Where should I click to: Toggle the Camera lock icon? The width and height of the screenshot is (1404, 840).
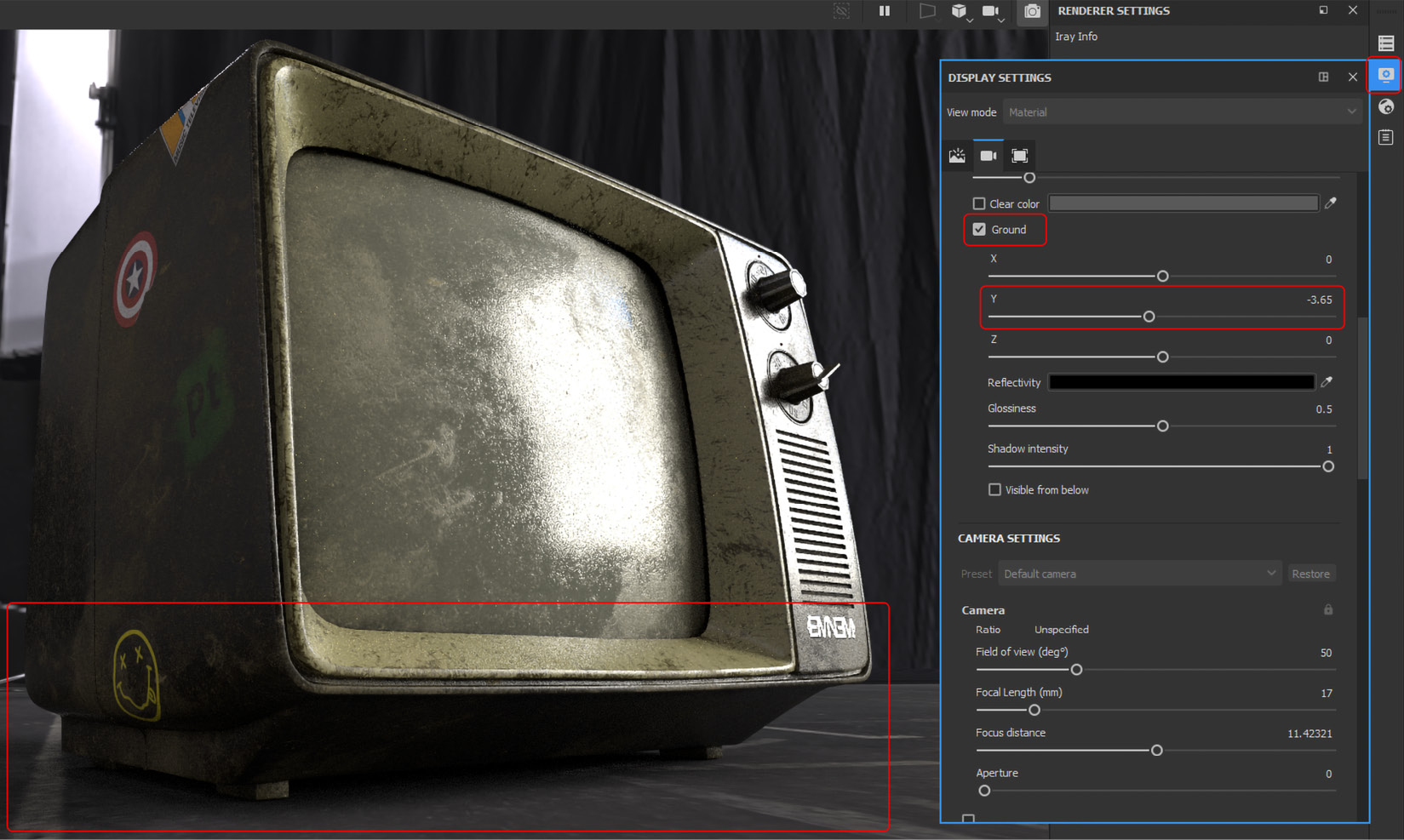[x=1328, y=609]
